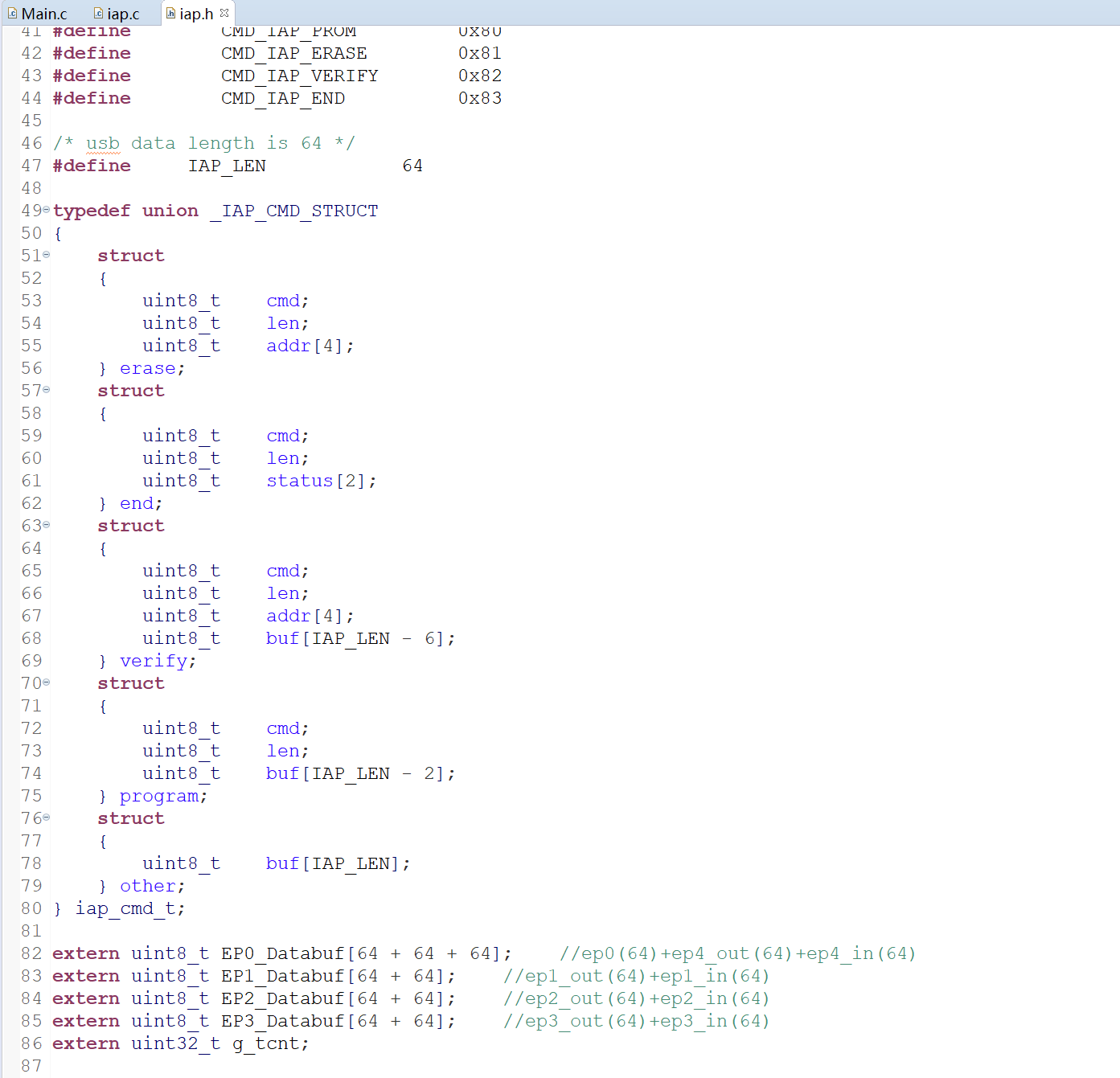Click the underlined word usb in comment
This screenshot has height=1078, width=1120.
[x=103, y=143]
